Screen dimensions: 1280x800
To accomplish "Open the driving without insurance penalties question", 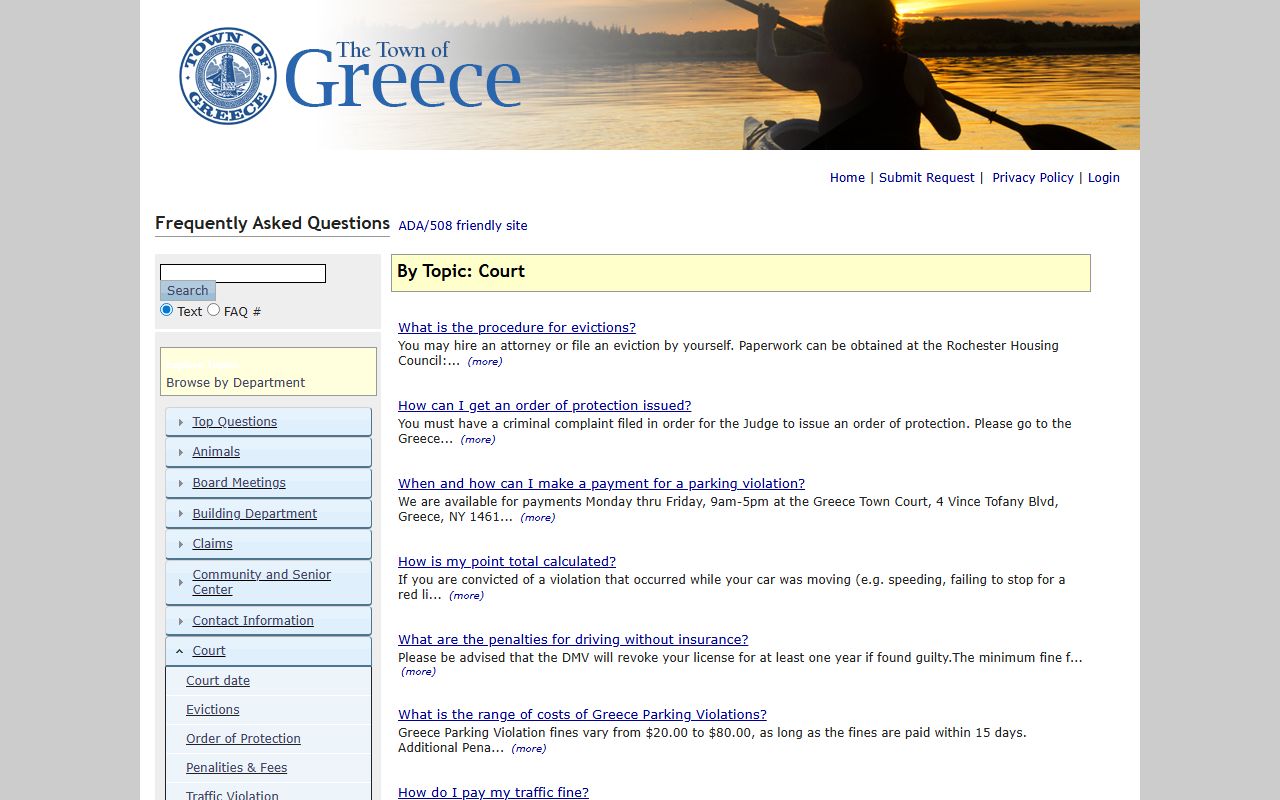I will point(573,640).
